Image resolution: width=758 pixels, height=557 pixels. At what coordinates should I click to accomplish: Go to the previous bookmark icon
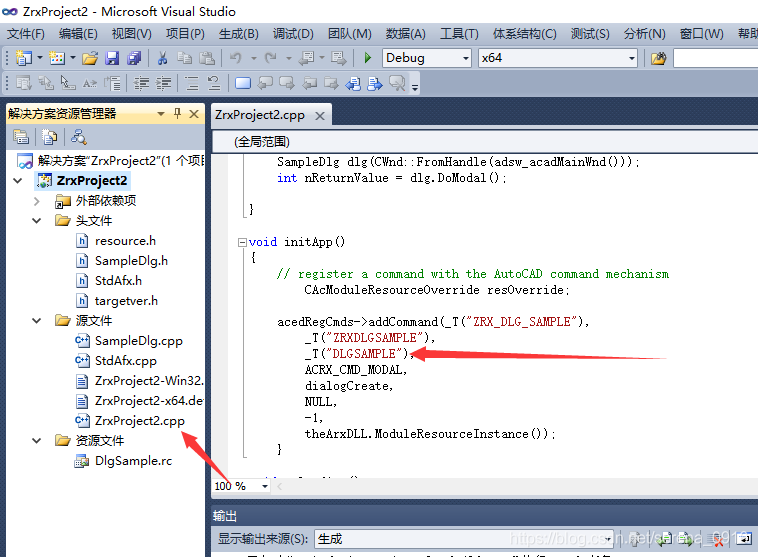click(x=265, y=84)
